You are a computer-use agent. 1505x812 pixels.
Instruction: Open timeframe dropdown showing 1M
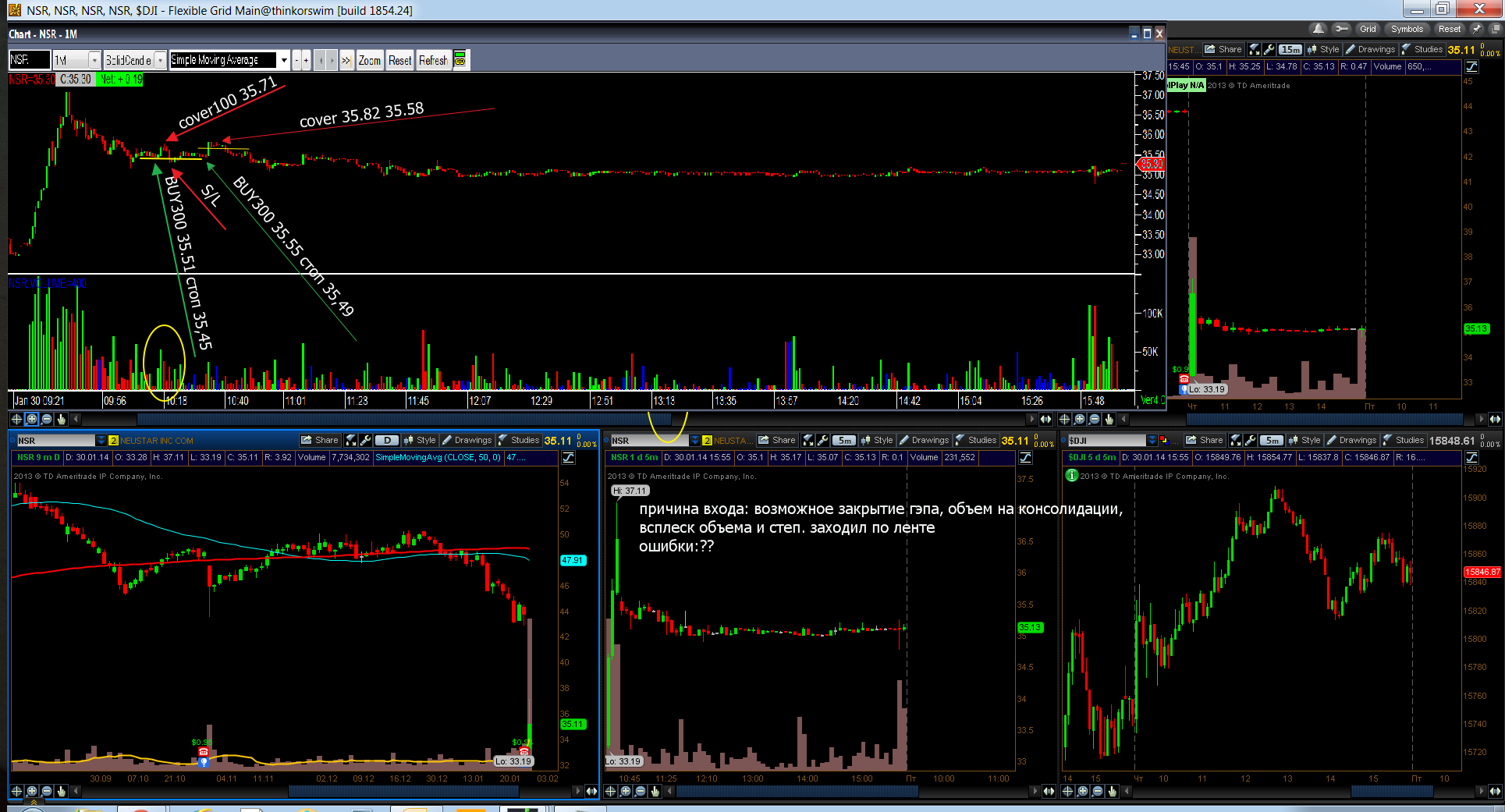(x=94, y=60)
